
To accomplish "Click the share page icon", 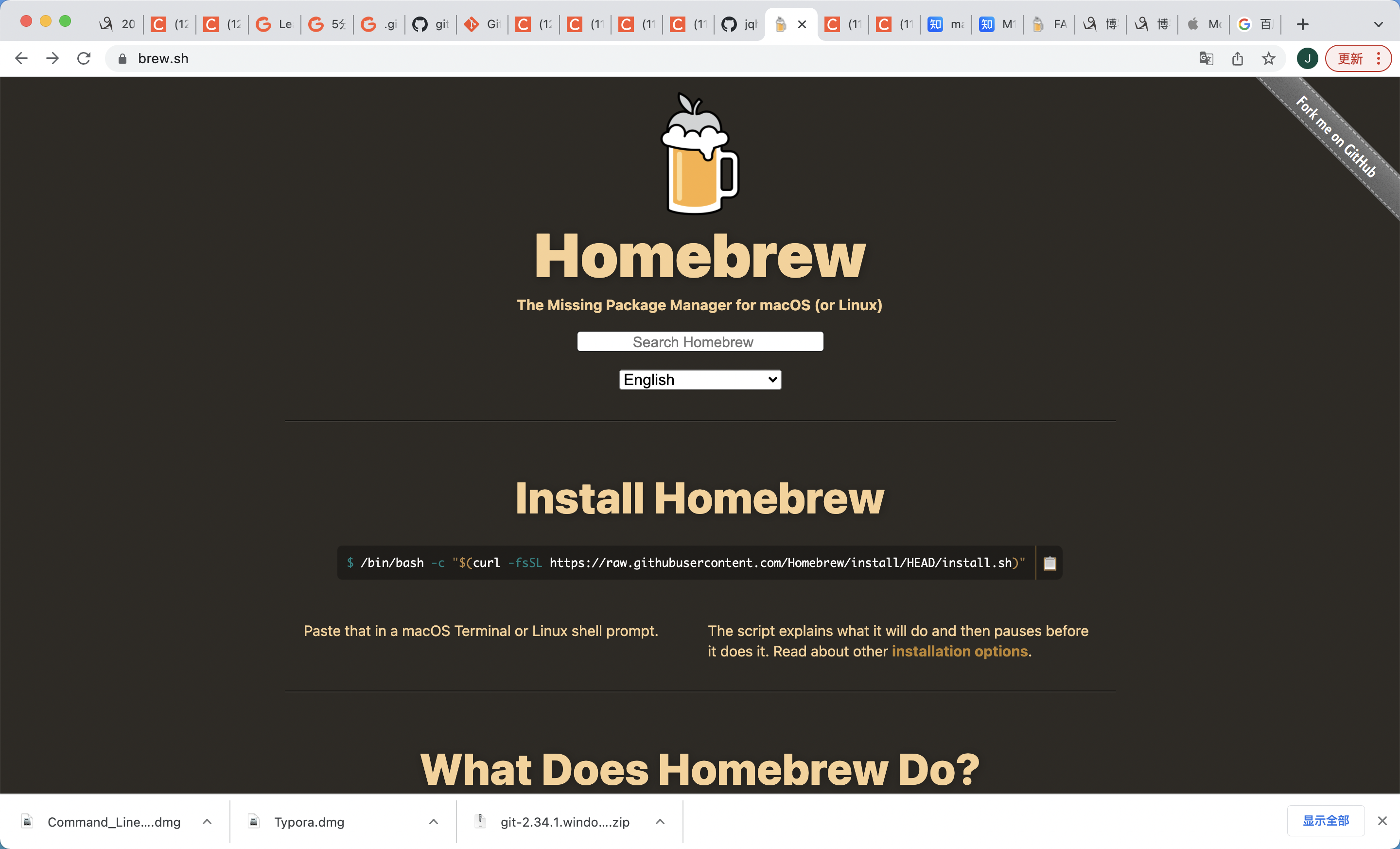I will tap(1237, 58).
